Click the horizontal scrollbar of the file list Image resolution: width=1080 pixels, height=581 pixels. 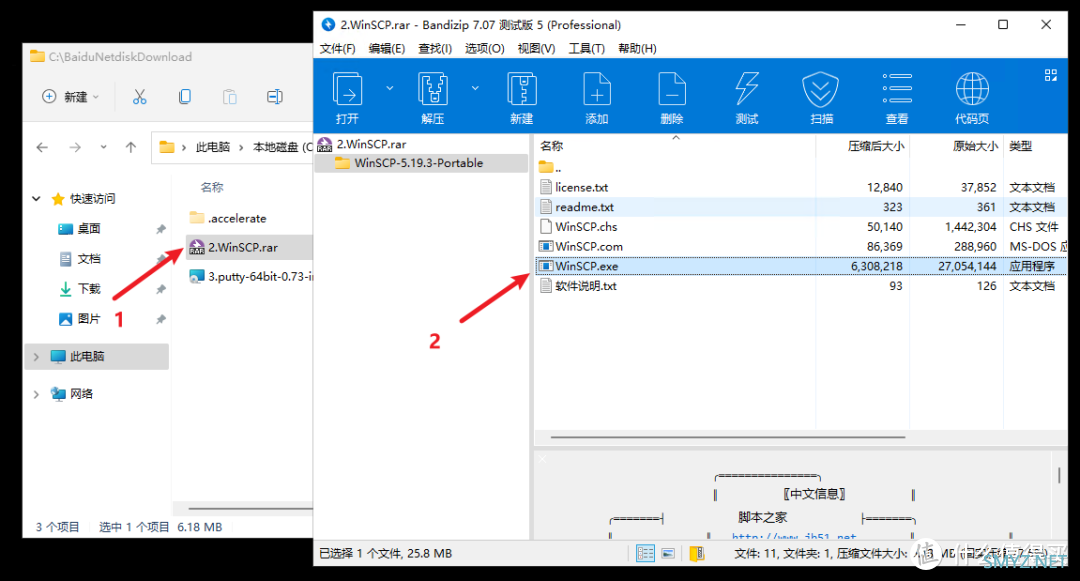tap(727, 436)
